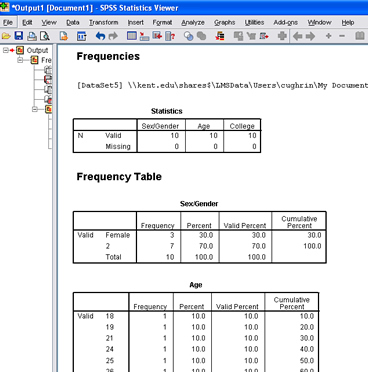Click the Demote right arrow icon
The width and height of the screenshot is (368, 372).
click(x=310, y=36)
